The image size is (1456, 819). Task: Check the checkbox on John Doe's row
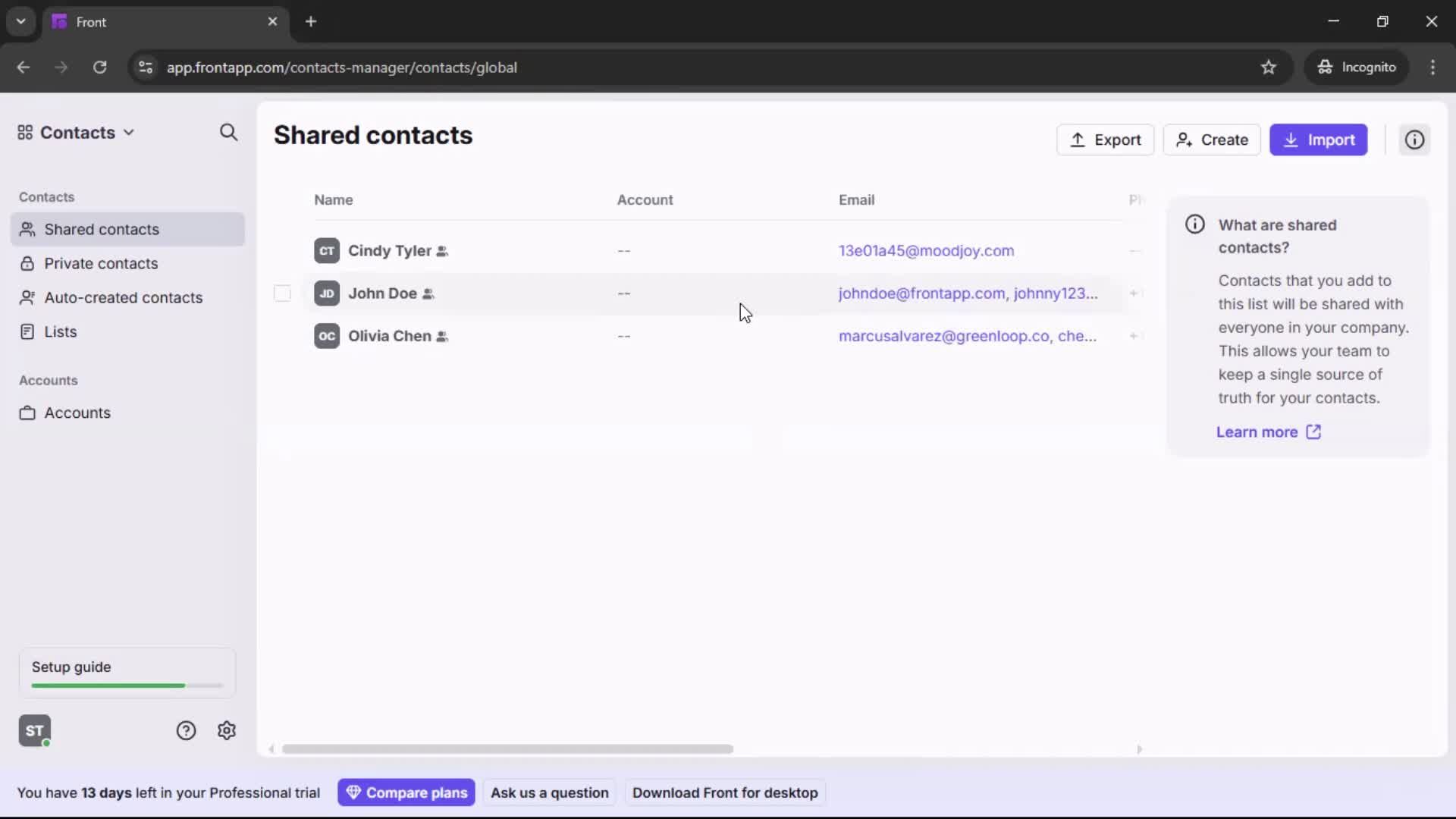[x=282, y=293]
